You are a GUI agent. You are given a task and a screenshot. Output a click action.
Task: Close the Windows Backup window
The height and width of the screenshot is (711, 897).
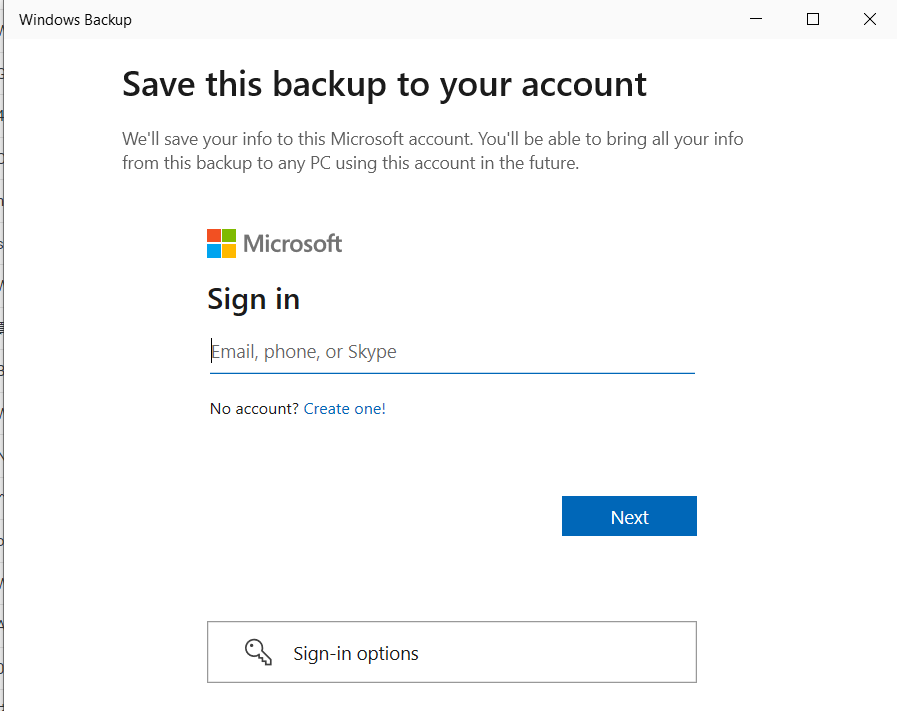coord(870,19)
